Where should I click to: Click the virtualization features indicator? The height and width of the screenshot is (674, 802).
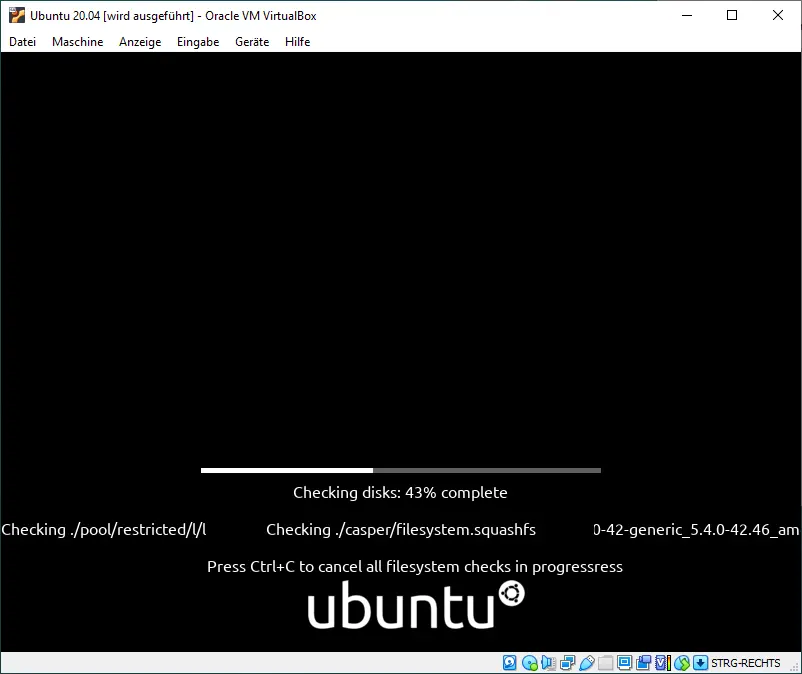click(x=660, y=663)
